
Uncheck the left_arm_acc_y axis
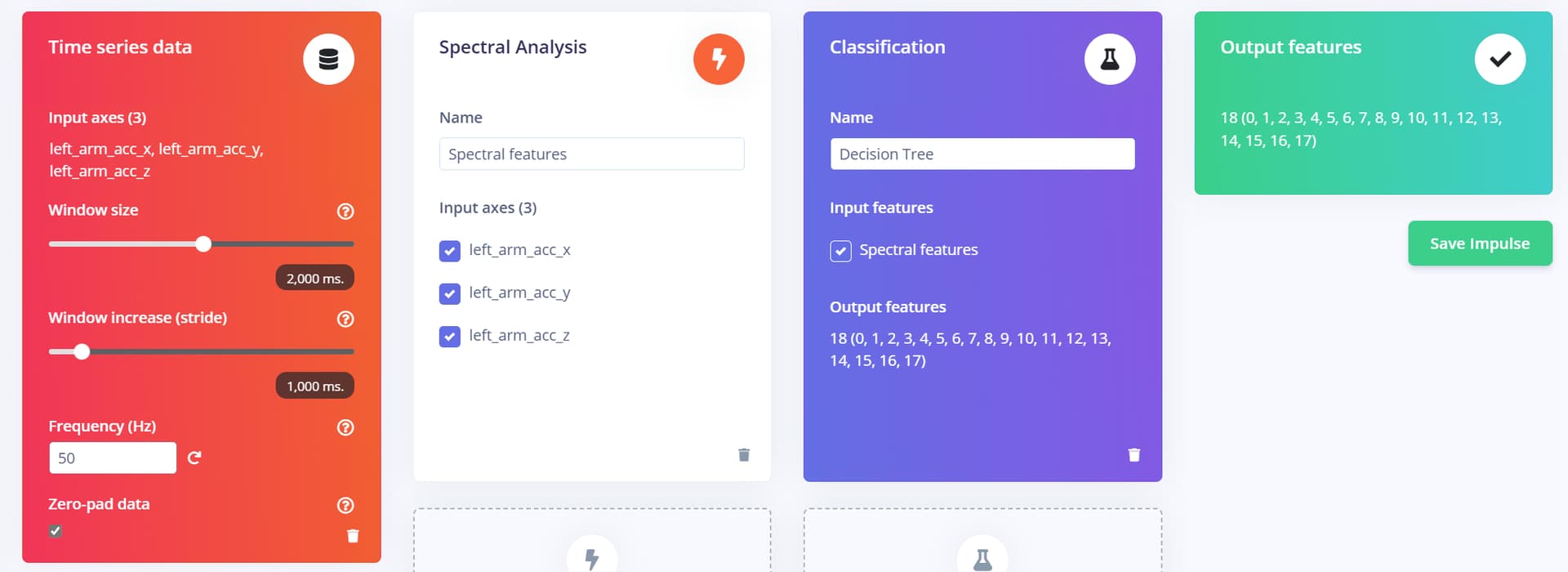pyautogui.click(x=450, y=293)
